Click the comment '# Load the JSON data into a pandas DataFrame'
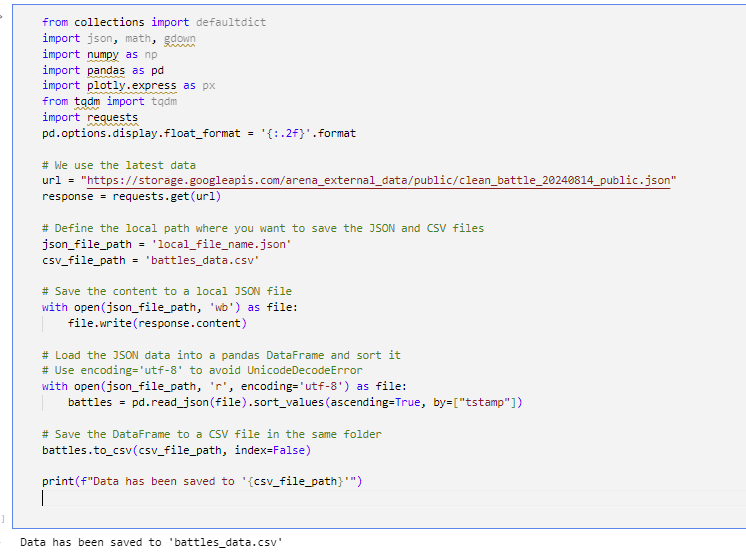The width and height of the screenshot is (746, 556). [221, 355]
